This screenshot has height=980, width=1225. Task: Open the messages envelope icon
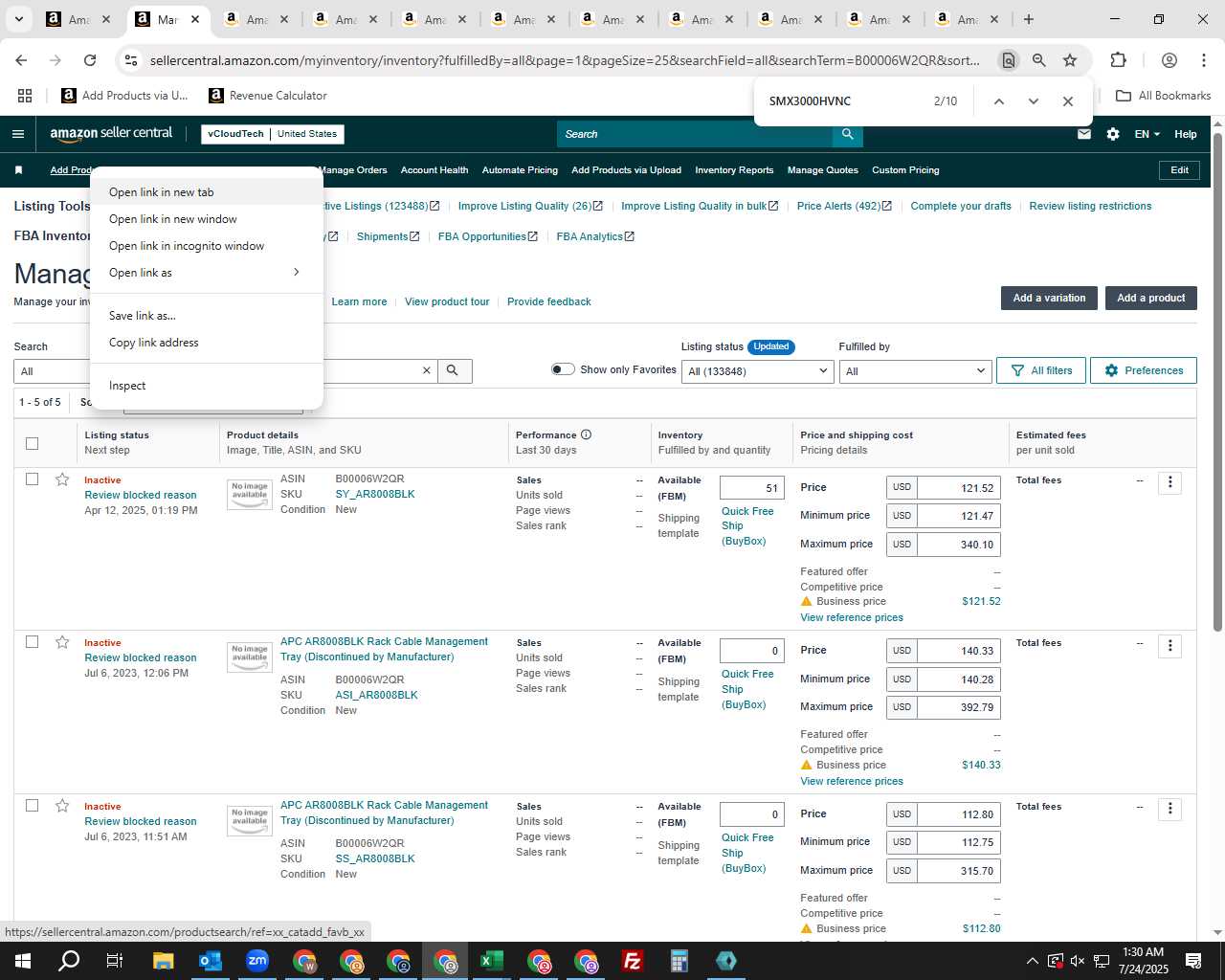point(1084,134)
